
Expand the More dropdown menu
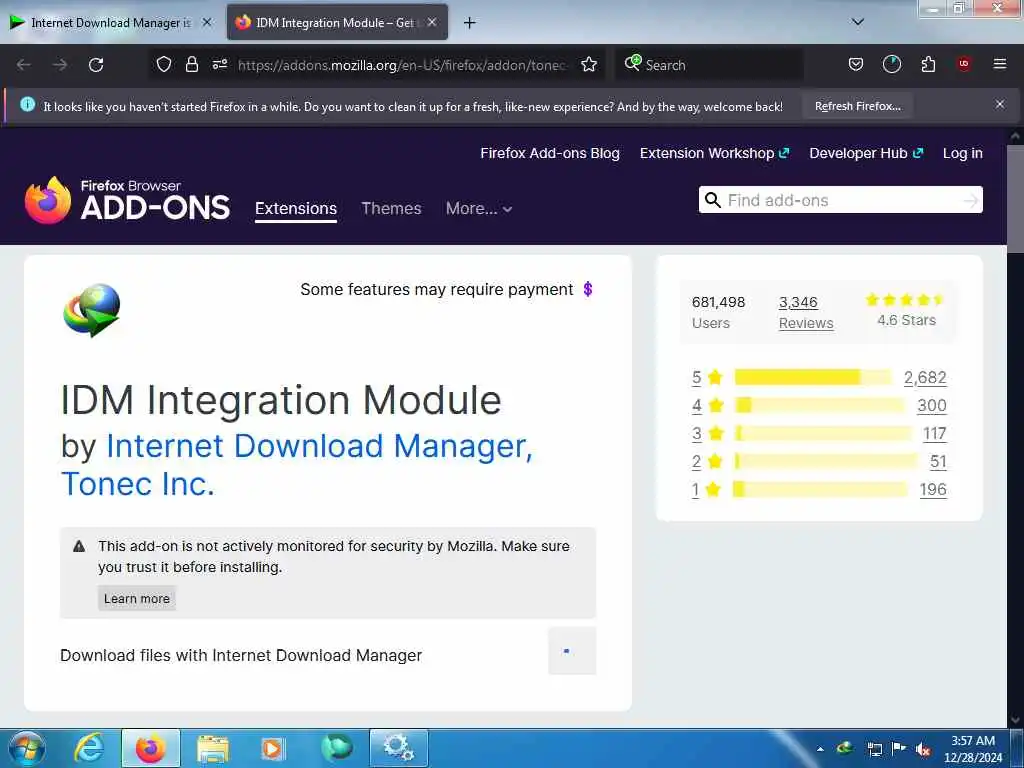479,208
